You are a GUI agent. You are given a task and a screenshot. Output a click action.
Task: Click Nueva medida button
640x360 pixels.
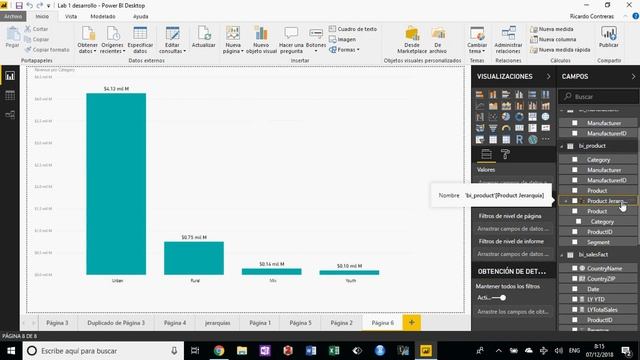552,29
